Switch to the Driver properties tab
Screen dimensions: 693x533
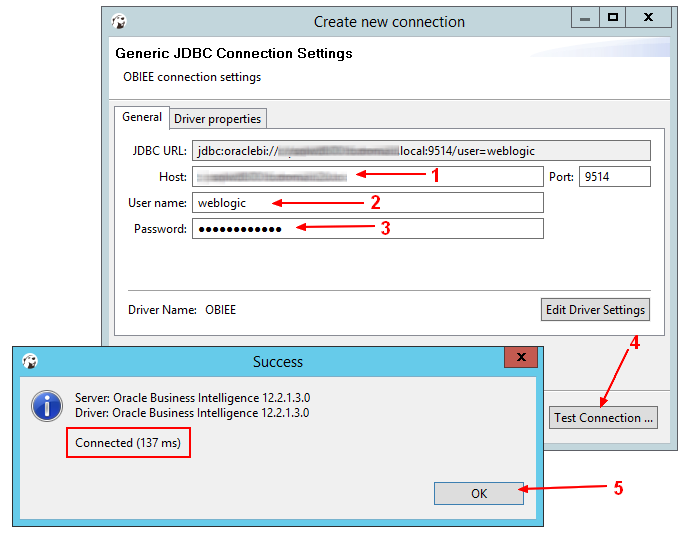[217, 118]
